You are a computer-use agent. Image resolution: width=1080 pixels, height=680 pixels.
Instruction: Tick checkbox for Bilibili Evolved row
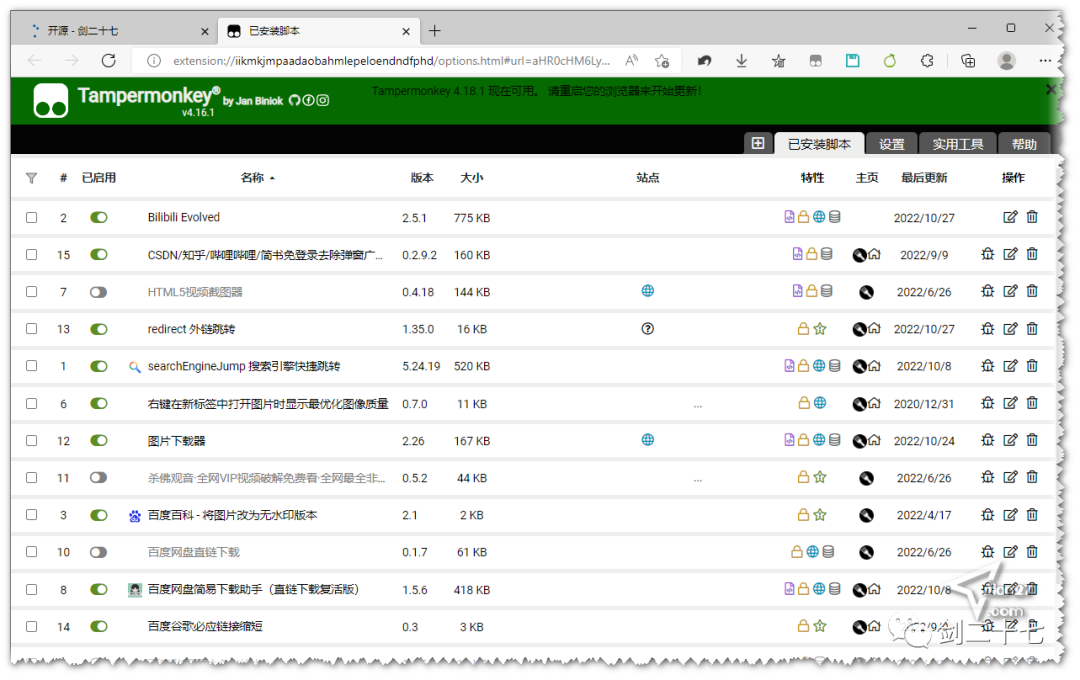coord(31,217)
